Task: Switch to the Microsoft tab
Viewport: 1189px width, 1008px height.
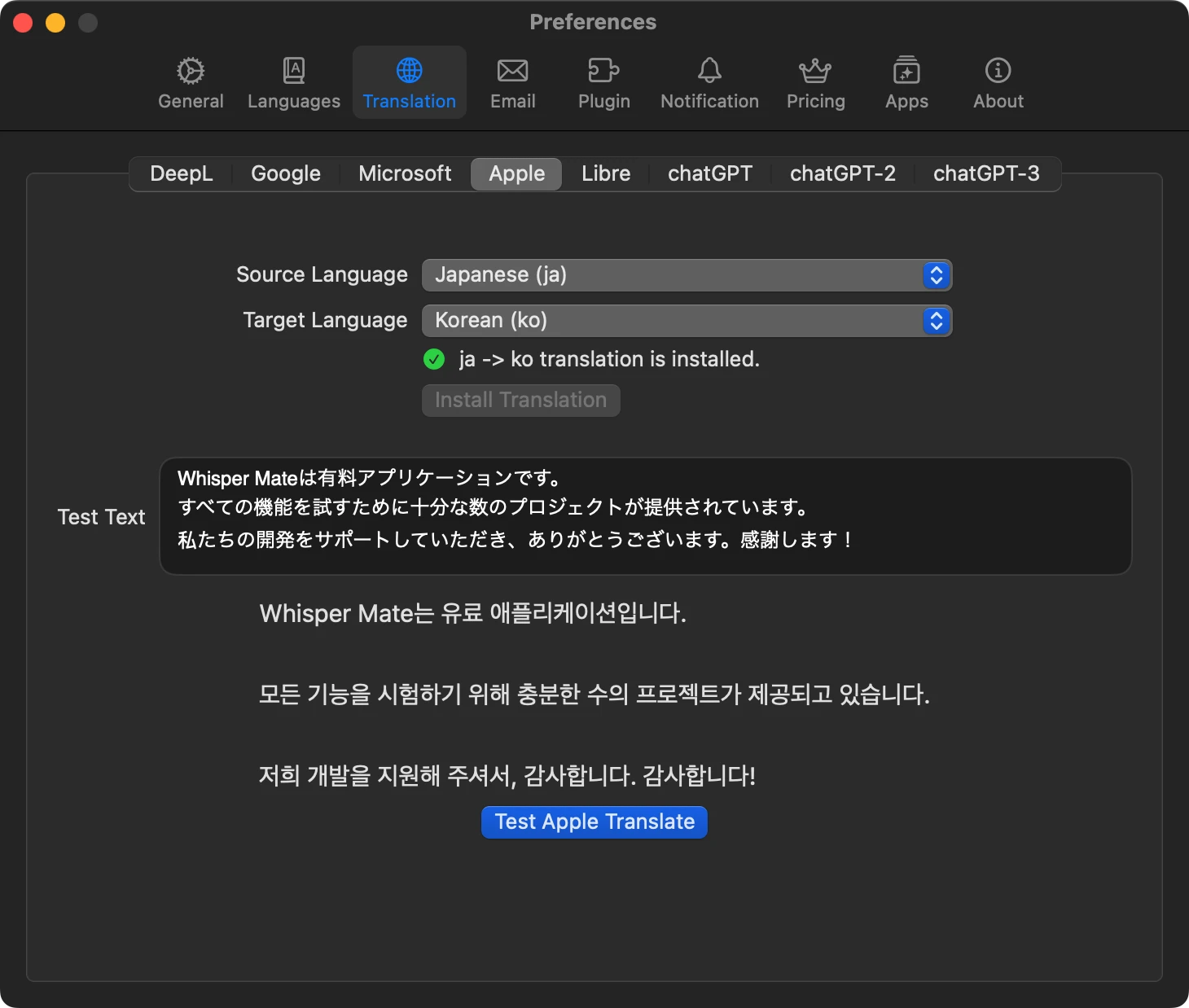Action: (405, 174)
